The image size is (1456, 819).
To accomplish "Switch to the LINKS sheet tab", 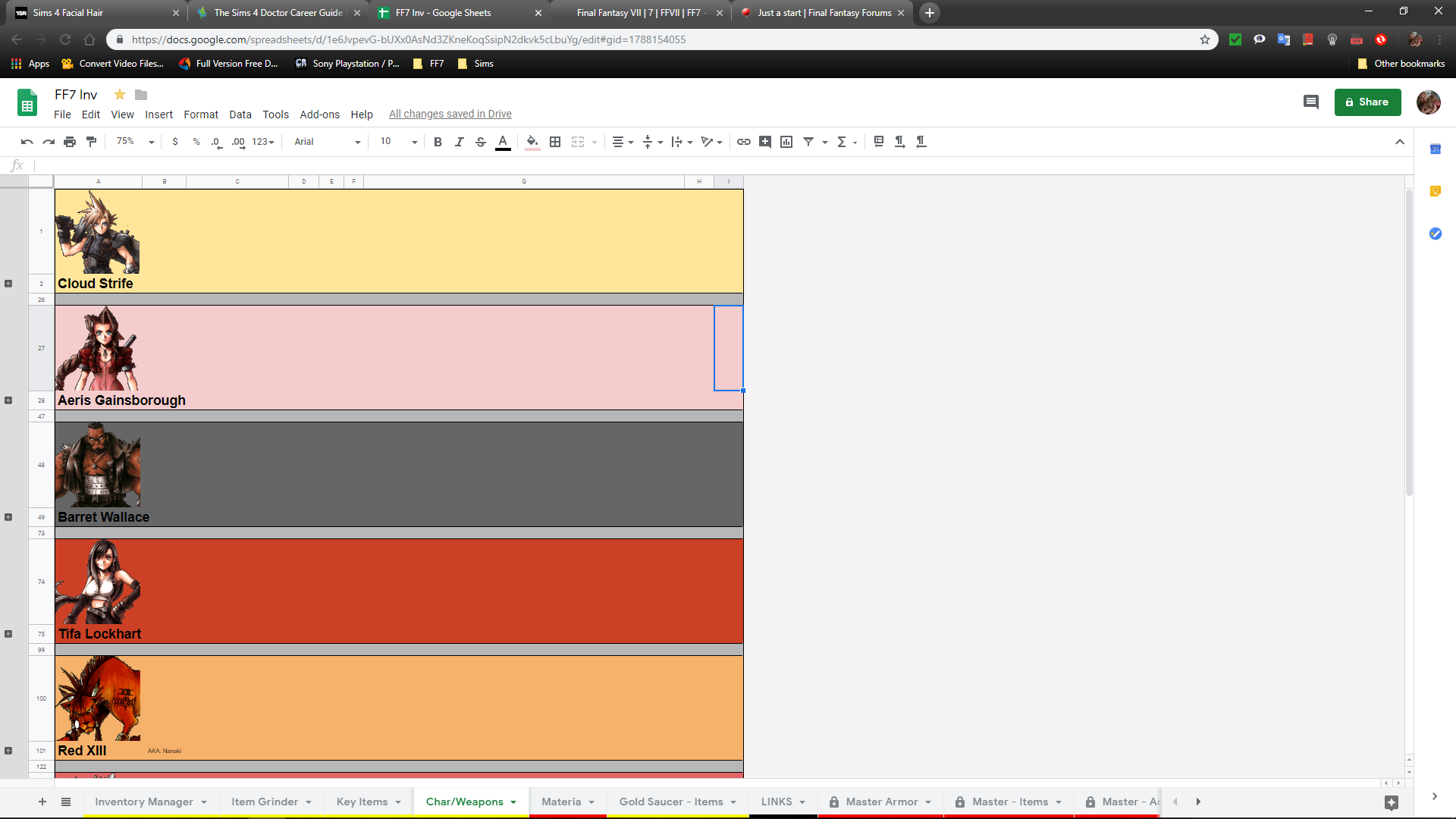I will click(783, 802).
